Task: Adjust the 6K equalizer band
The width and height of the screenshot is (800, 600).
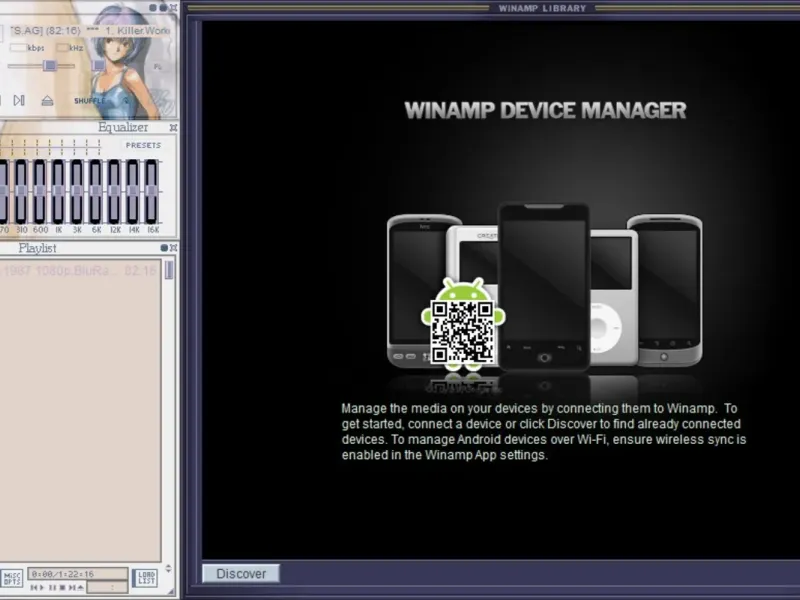Action: tap(95, 191)
